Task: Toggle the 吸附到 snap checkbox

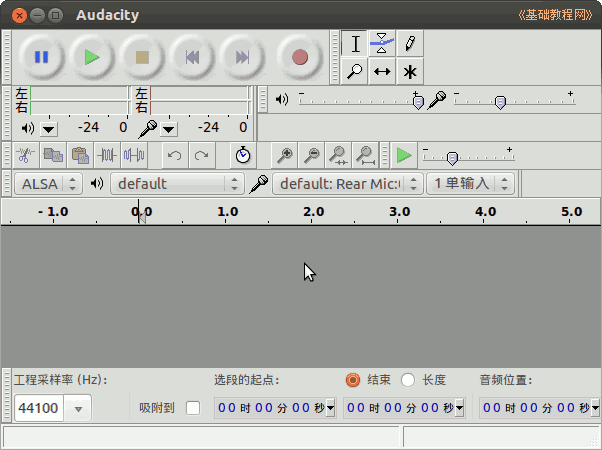Action: 193,408
